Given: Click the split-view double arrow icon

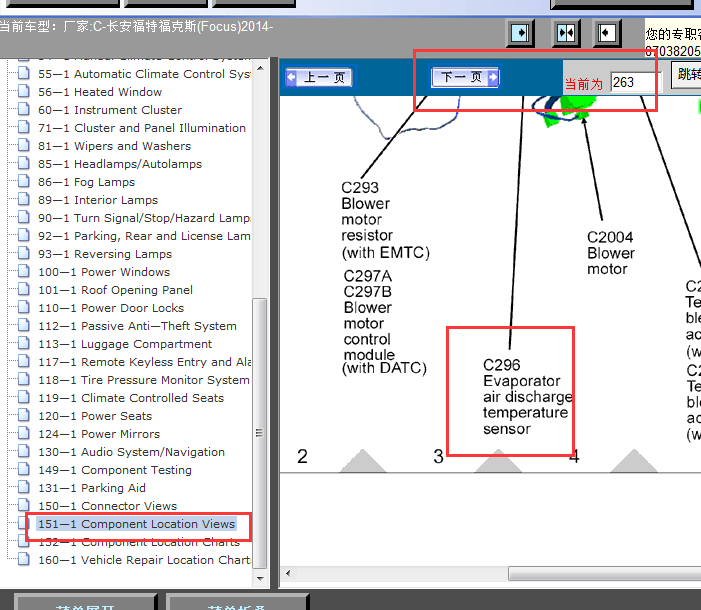Looking at the screenshot, I should (566, 33).
